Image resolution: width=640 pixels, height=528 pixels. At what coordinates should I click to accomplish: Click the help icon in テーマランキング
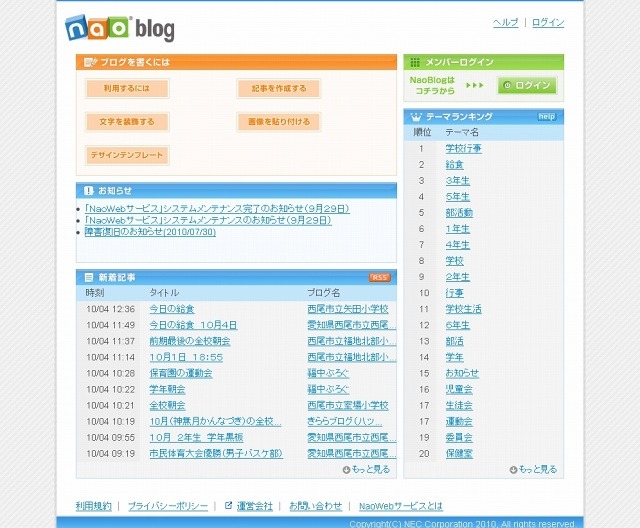pos(546,117)
